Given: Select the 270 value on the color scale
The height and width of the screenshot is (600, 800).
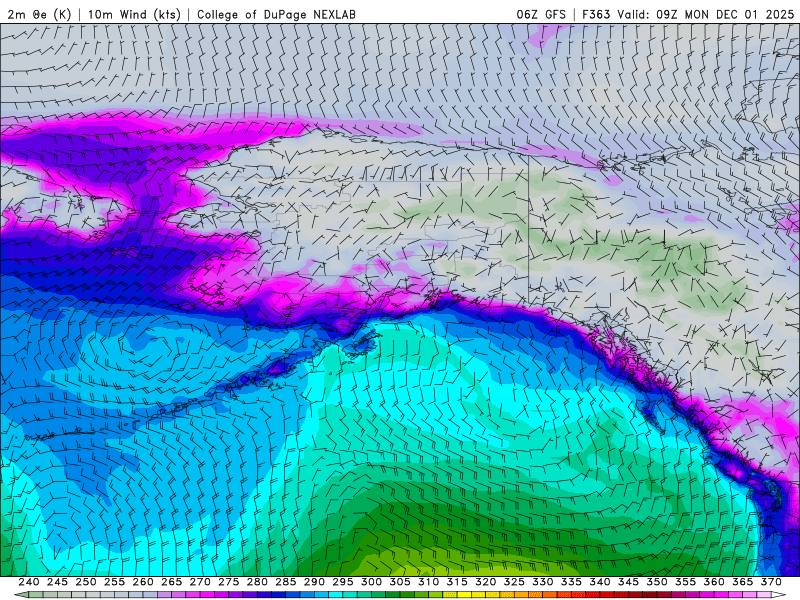Looking at the screenshot, I should 200,582.
